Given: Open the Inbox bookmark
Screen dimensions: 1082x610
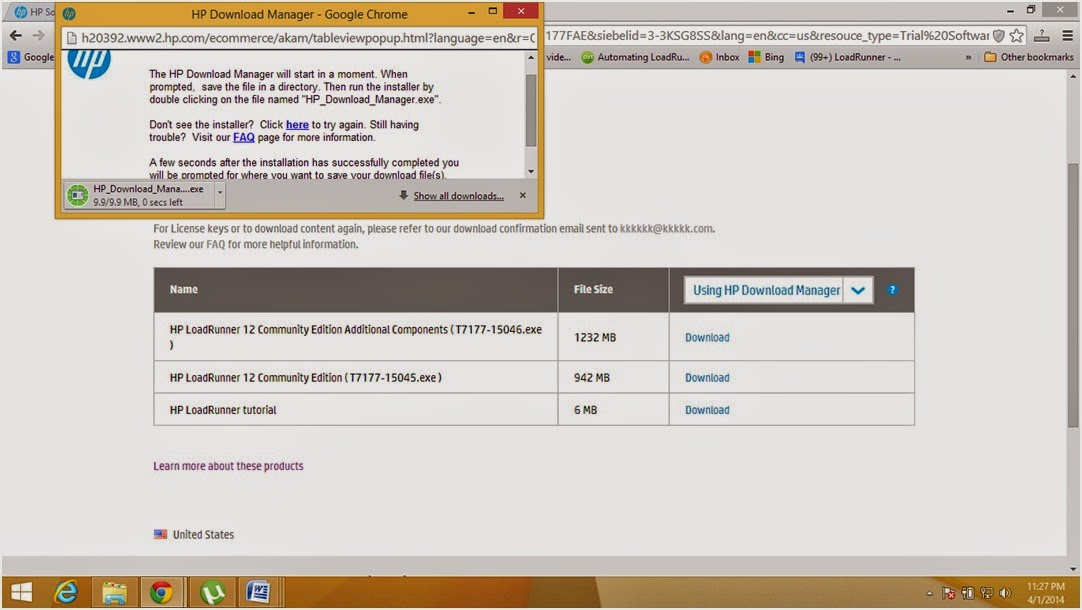Looking at the screenshot, I should click(x=720, y=57).
